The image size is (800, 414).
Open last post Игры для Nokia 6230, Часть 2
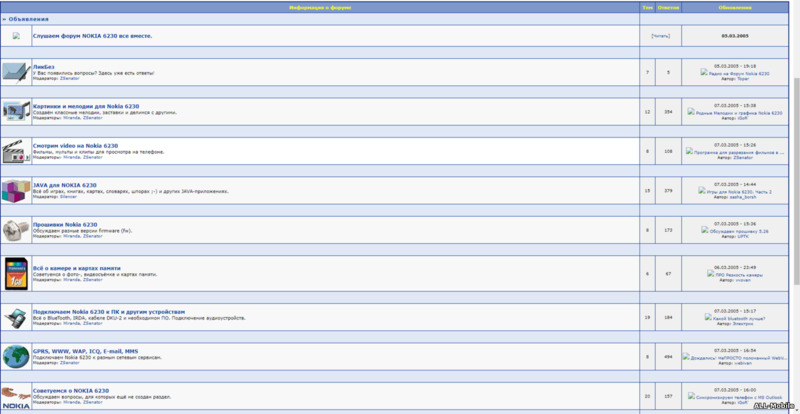(739, 192)
